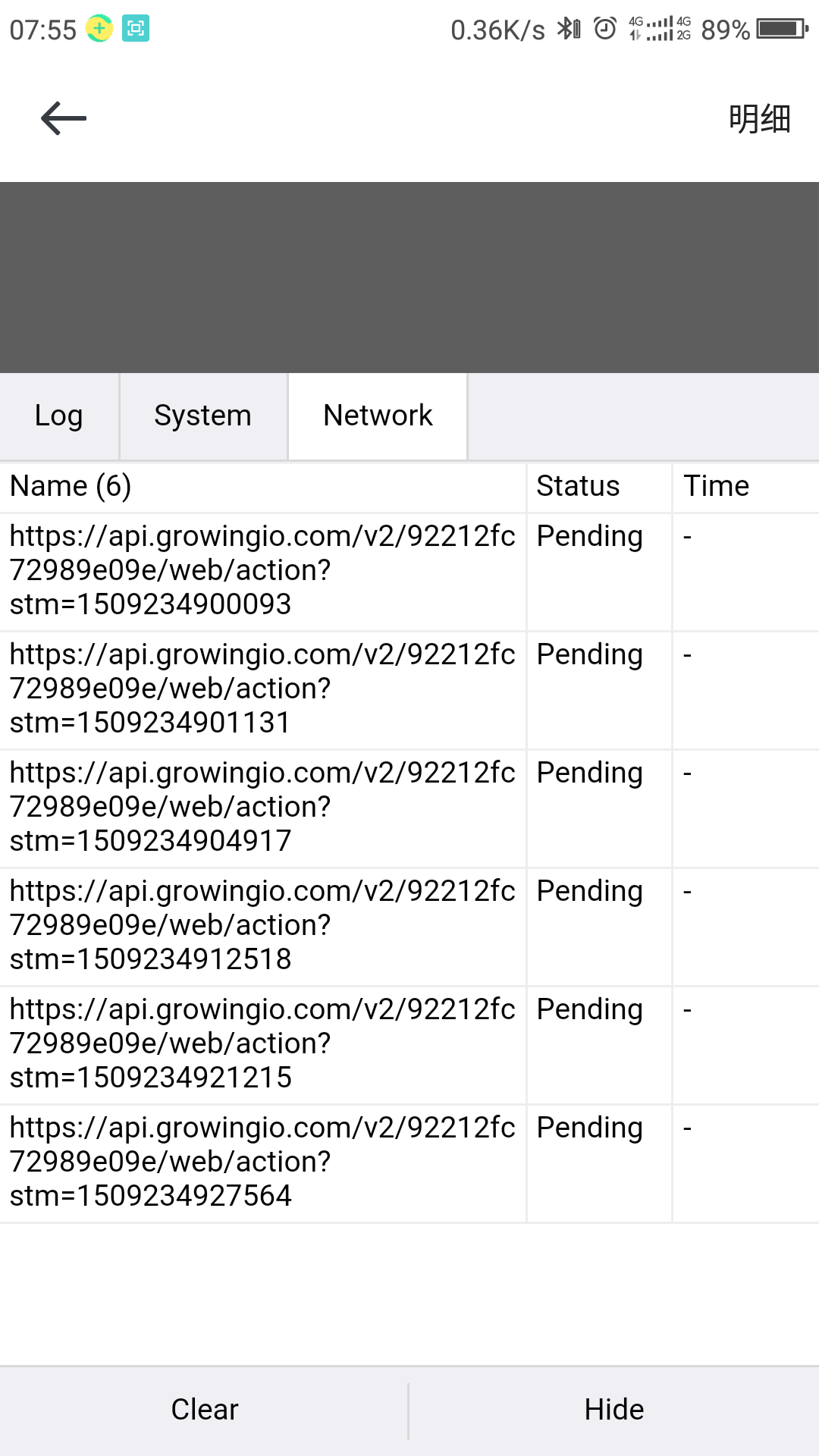Image resolution: width=819 pixels, height=1456 pixels.
Task: Open request with stm=1509234921215
Action: coord(409,1045)
